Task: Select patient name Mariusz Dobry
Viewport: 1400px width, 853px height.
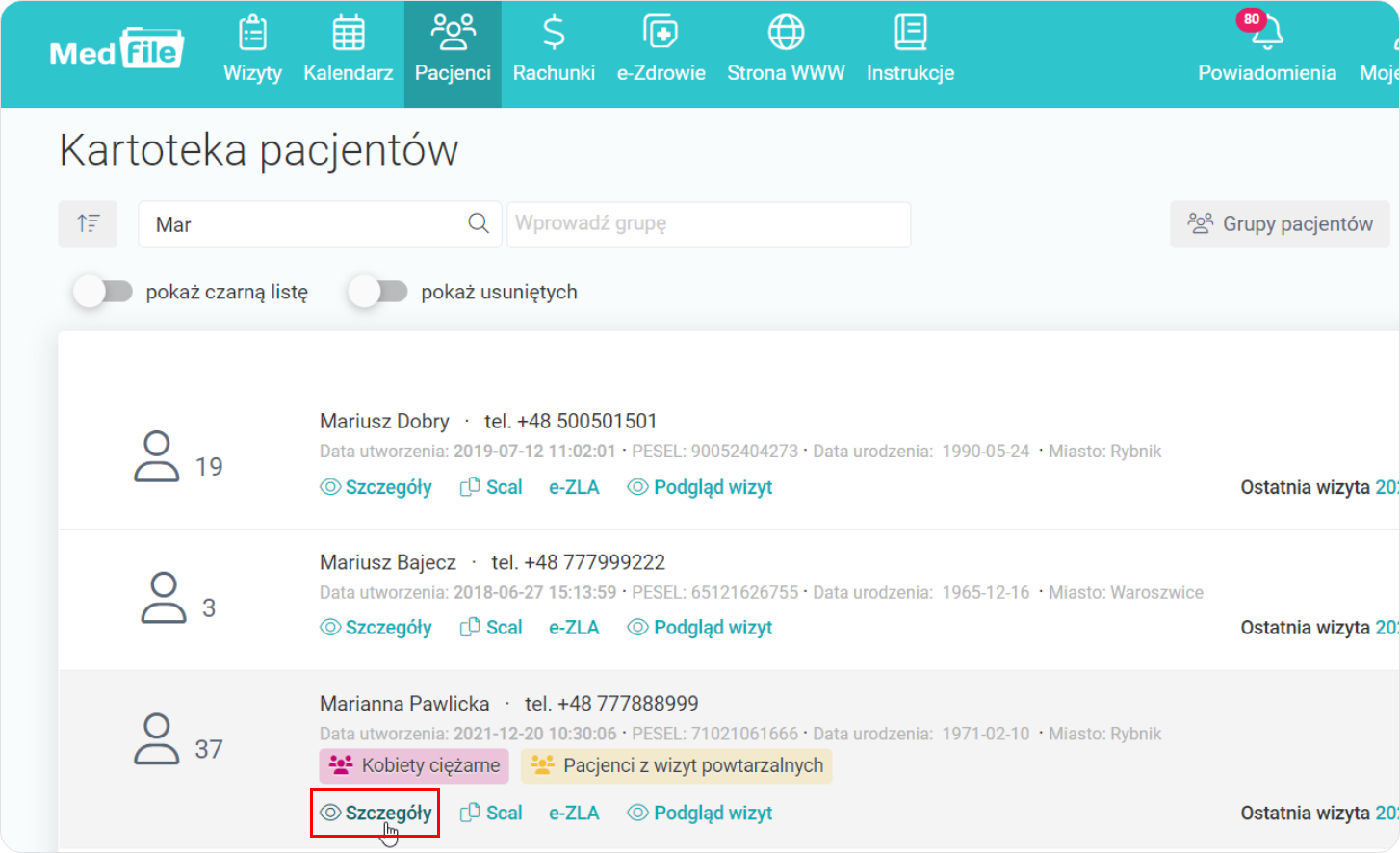Action: pyautogui.click(x=384, y=421)
